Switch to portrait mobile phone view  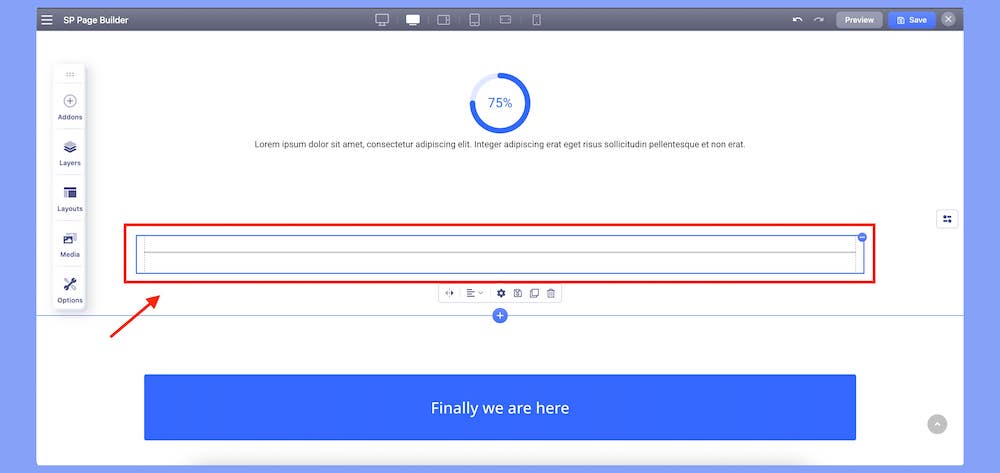(536, 20)
